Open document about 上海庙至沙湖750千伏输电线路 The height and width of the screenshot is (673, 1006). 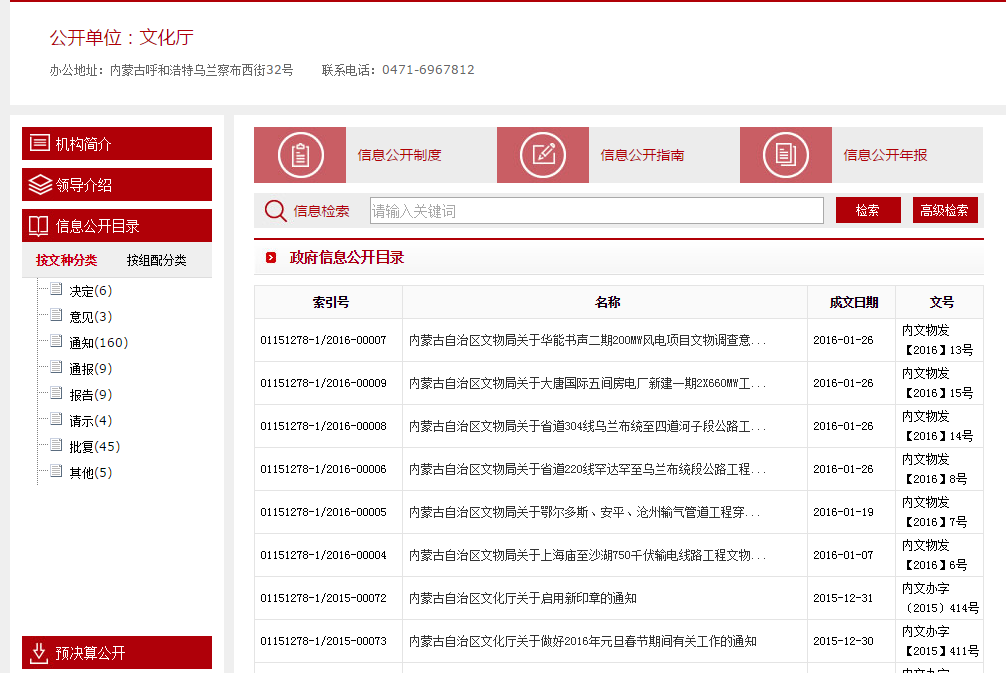tap(587, 555)
